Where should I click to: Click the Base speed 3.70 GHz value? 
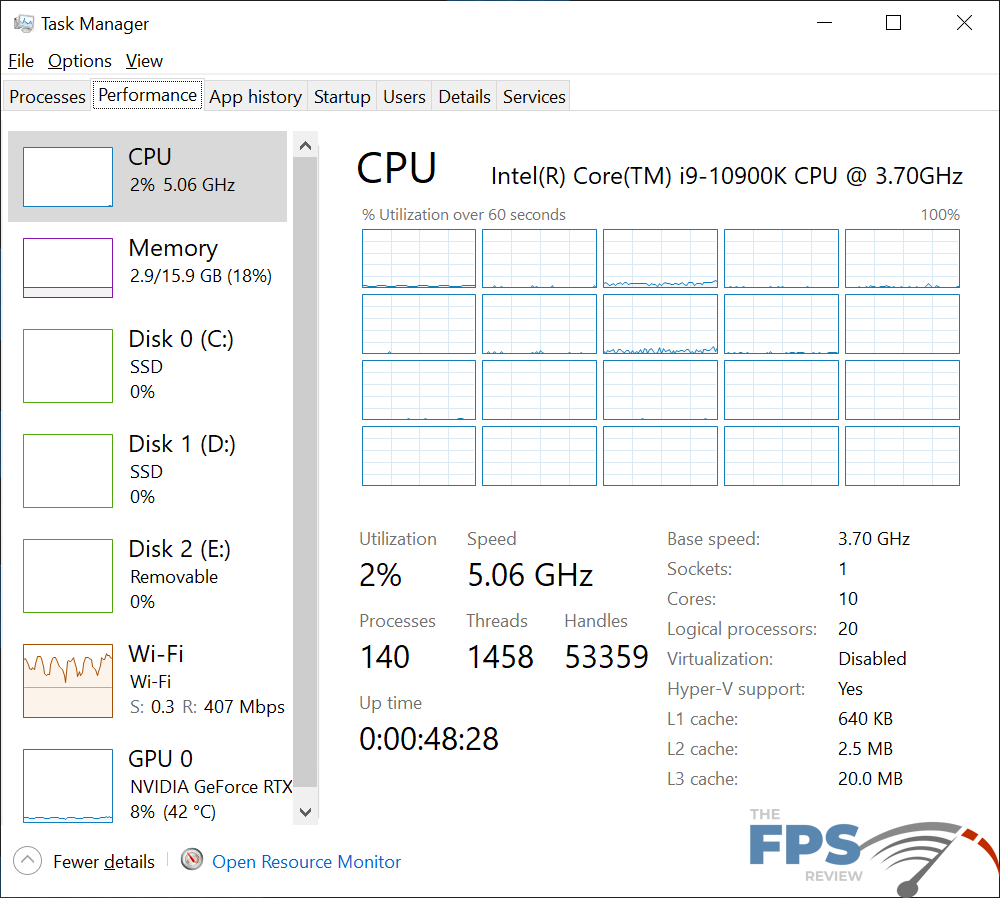(874, 539)
